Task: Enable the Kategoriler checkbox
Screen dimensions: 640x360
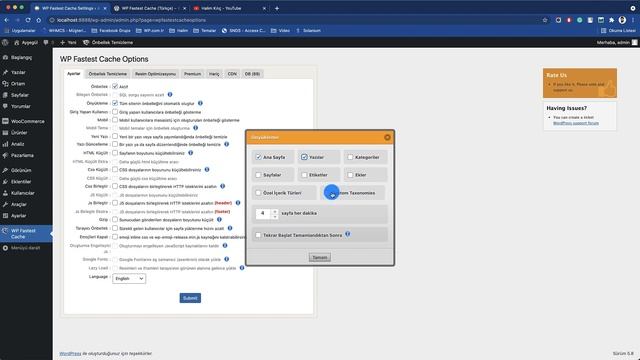Action: (350, 157)
